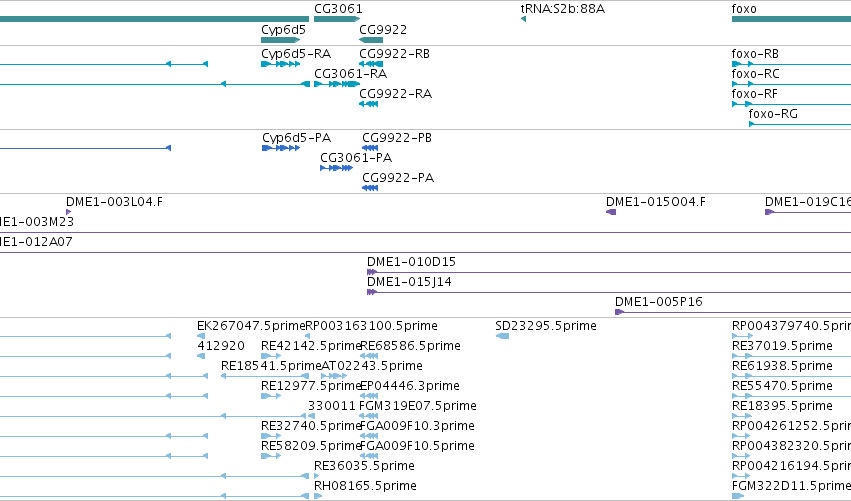This screenshot has height=501, width=851.
Task: Click the CG3061 gene bar
Action: (337, 20)
